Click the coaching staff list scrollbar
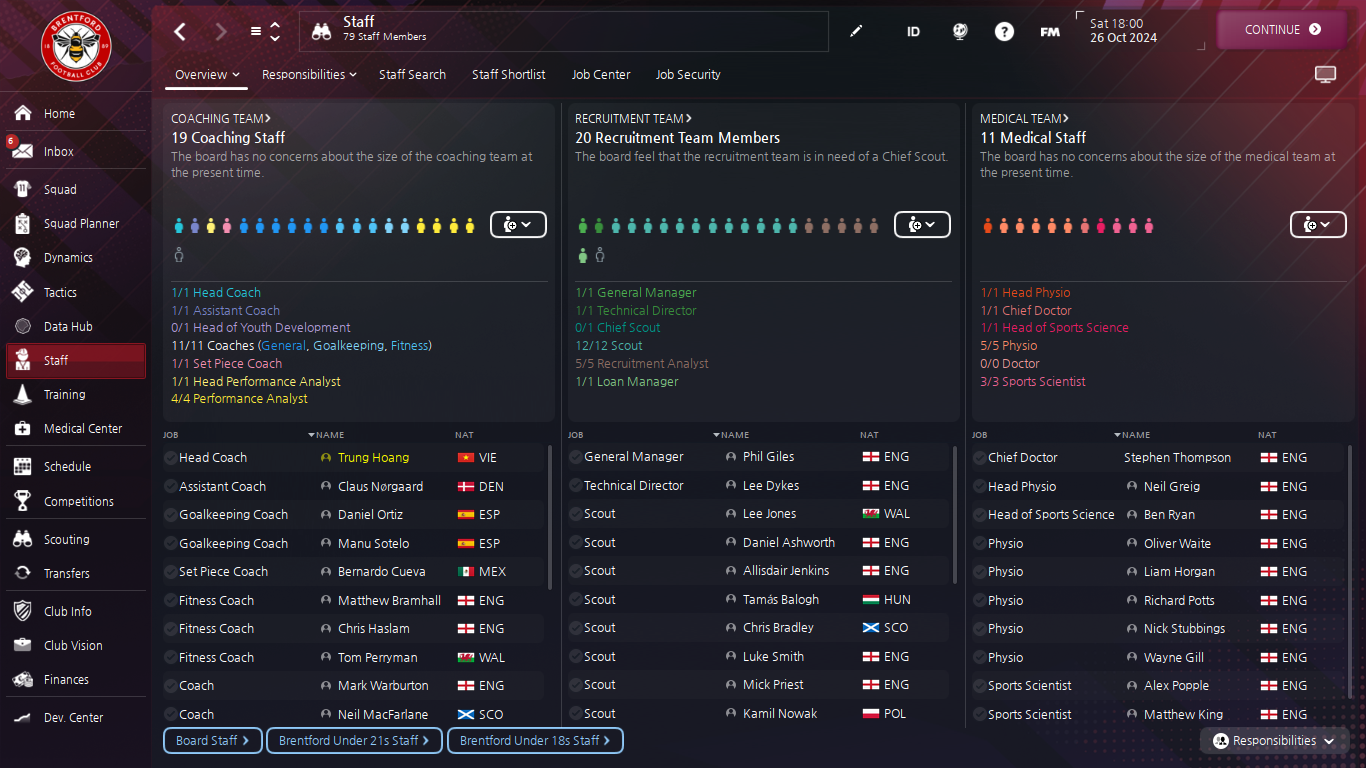 (x=550, y=517)
